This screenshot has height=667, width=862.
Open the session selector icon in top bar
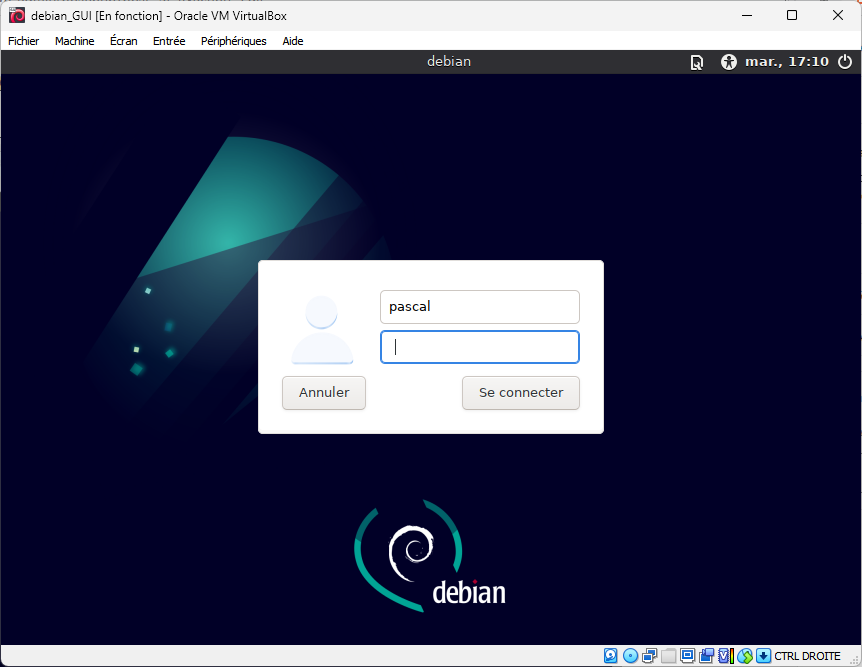[697, 62]
